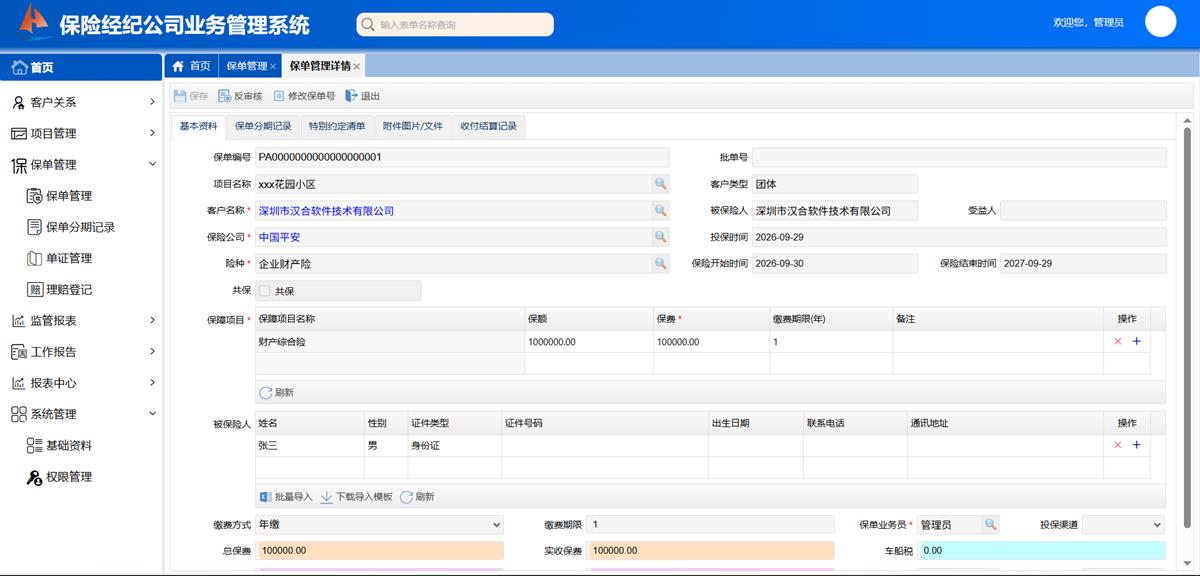Click the 车船税 amount field
1200x576 pixels.
point(1041,550)
